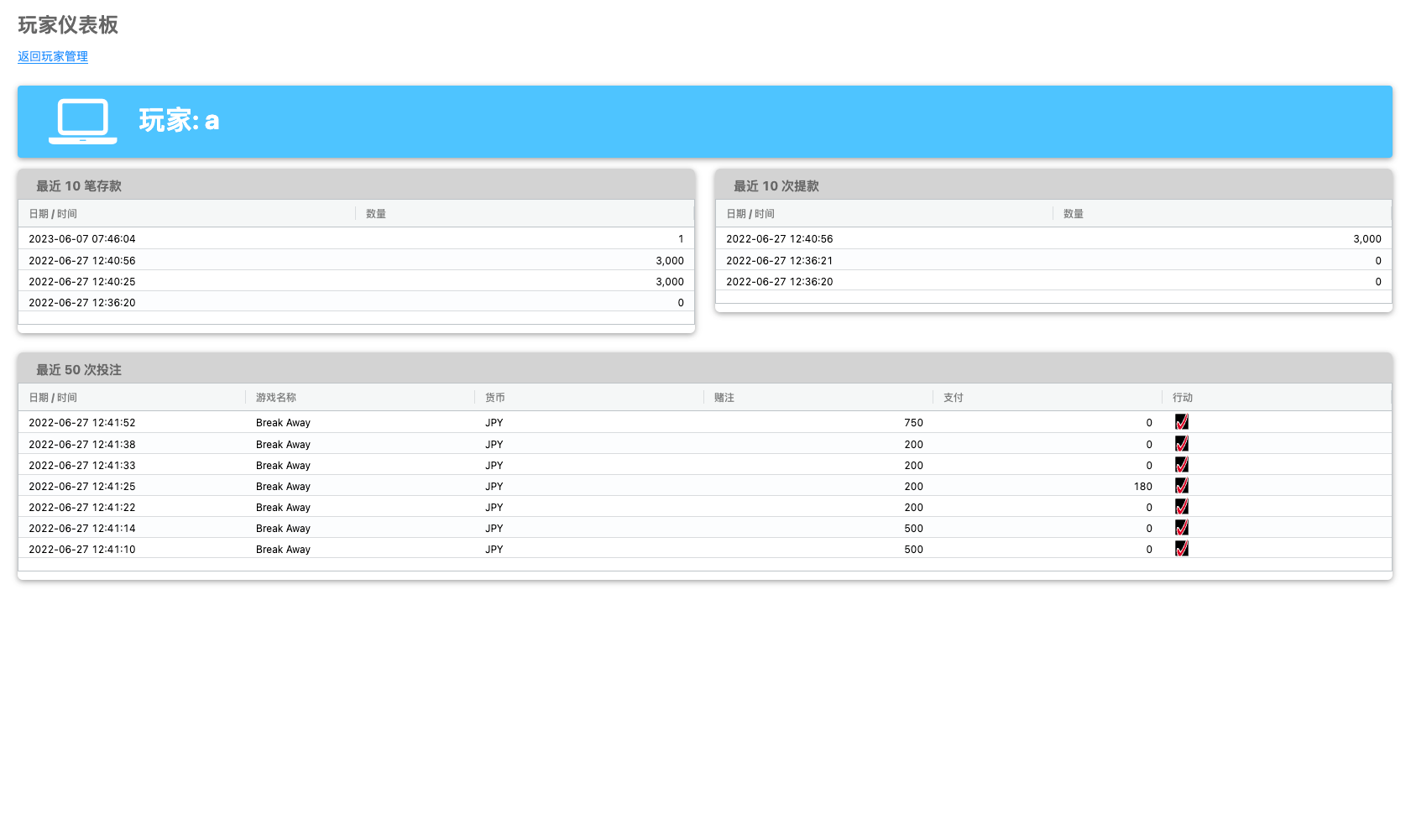Click action icon for 12:41:38 bet row
The height and width of the screenshot is (840, 1411).
click(x=1181, y=444)
